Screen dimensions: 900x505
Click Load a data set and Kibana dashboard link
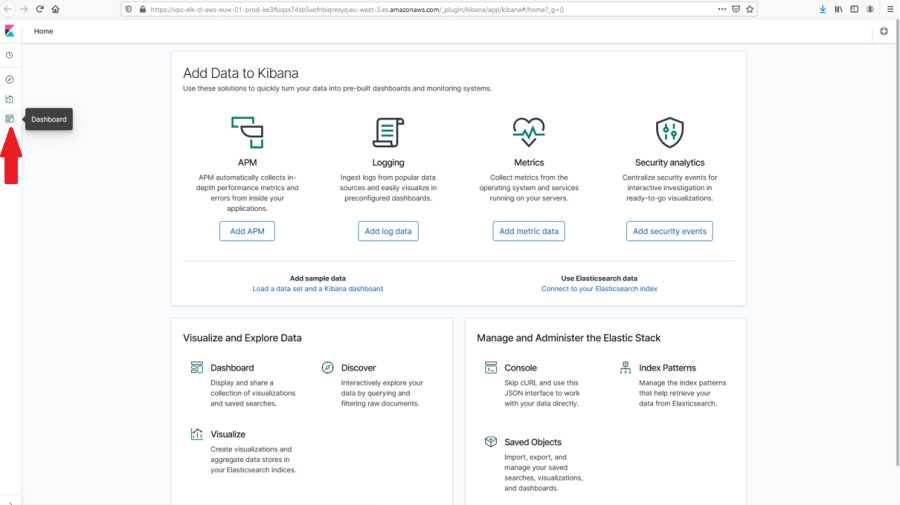317,288
